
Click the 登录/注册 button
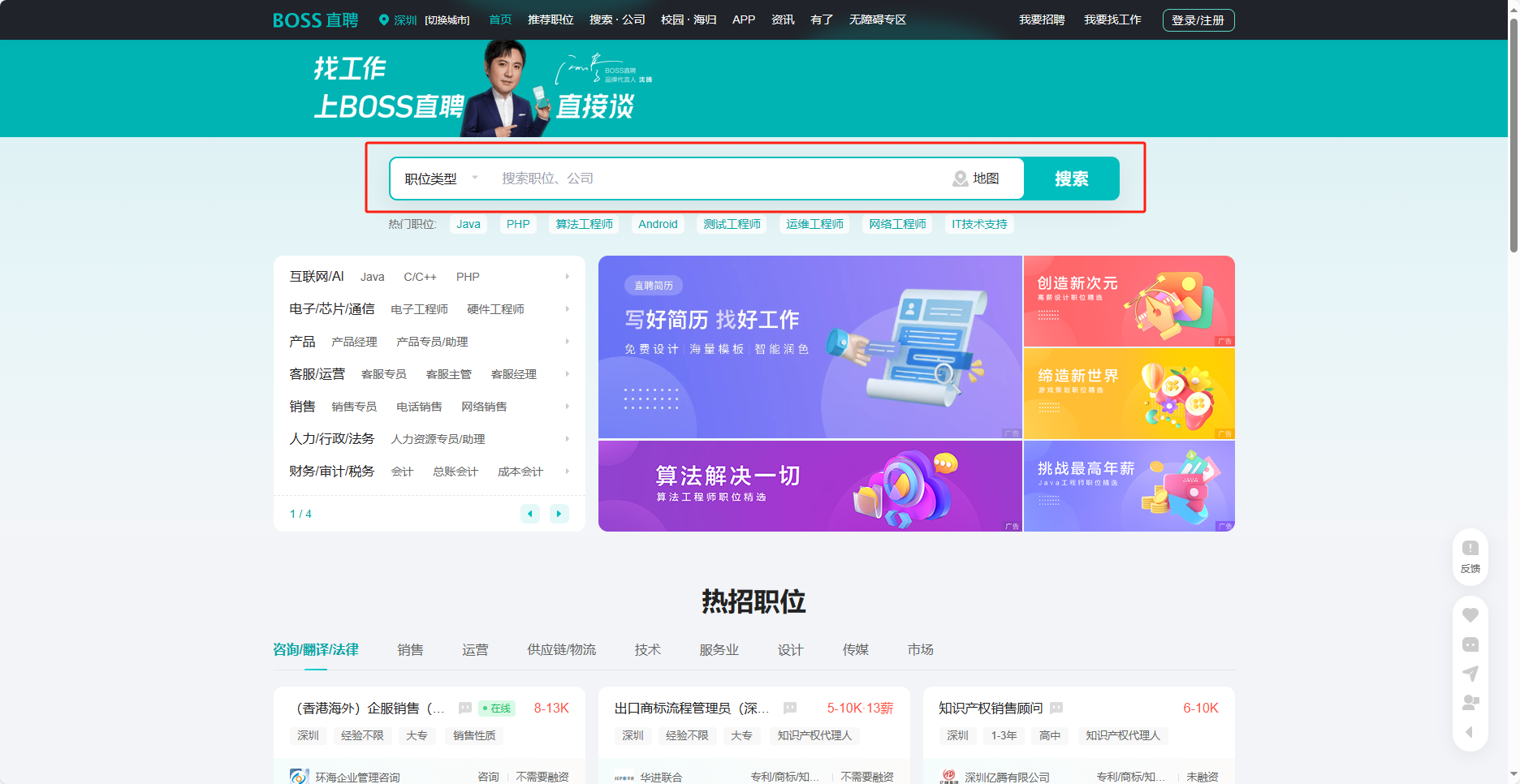(1198, 20)
